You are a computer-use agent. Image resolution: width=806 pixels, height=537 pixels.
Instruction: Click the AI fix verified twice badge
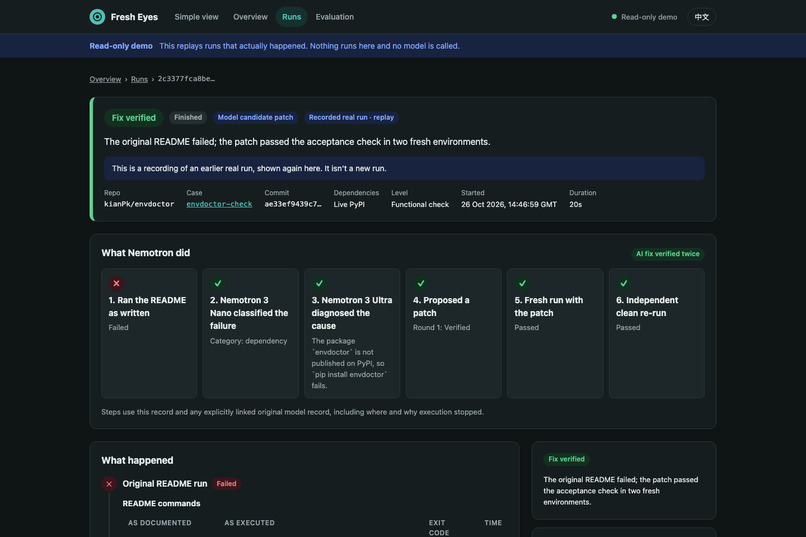[668, 254]
